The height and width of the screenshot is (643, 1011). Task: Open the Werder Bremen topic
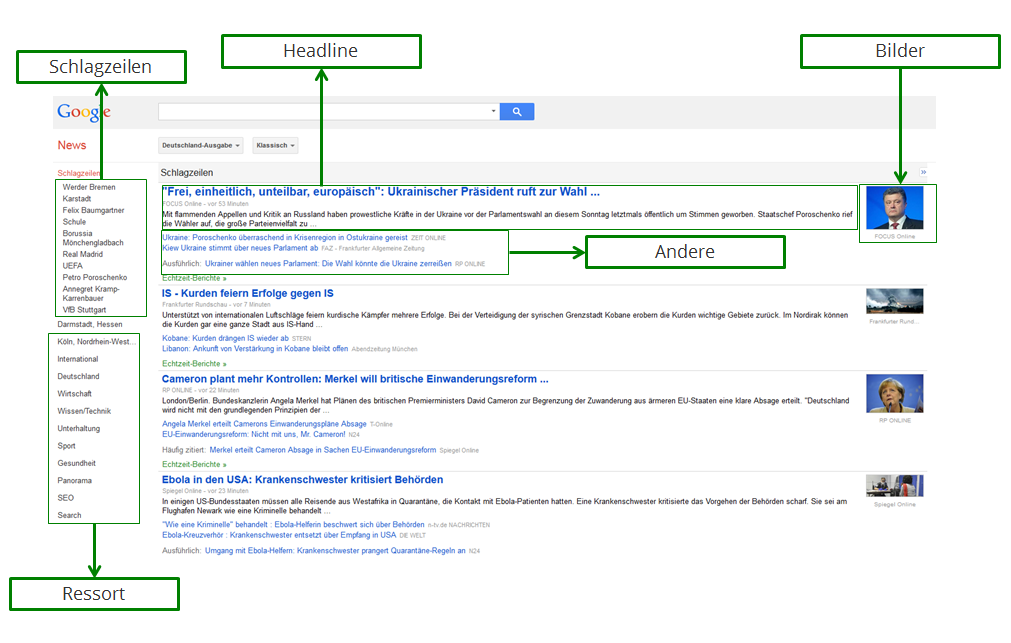pos(89,187)
